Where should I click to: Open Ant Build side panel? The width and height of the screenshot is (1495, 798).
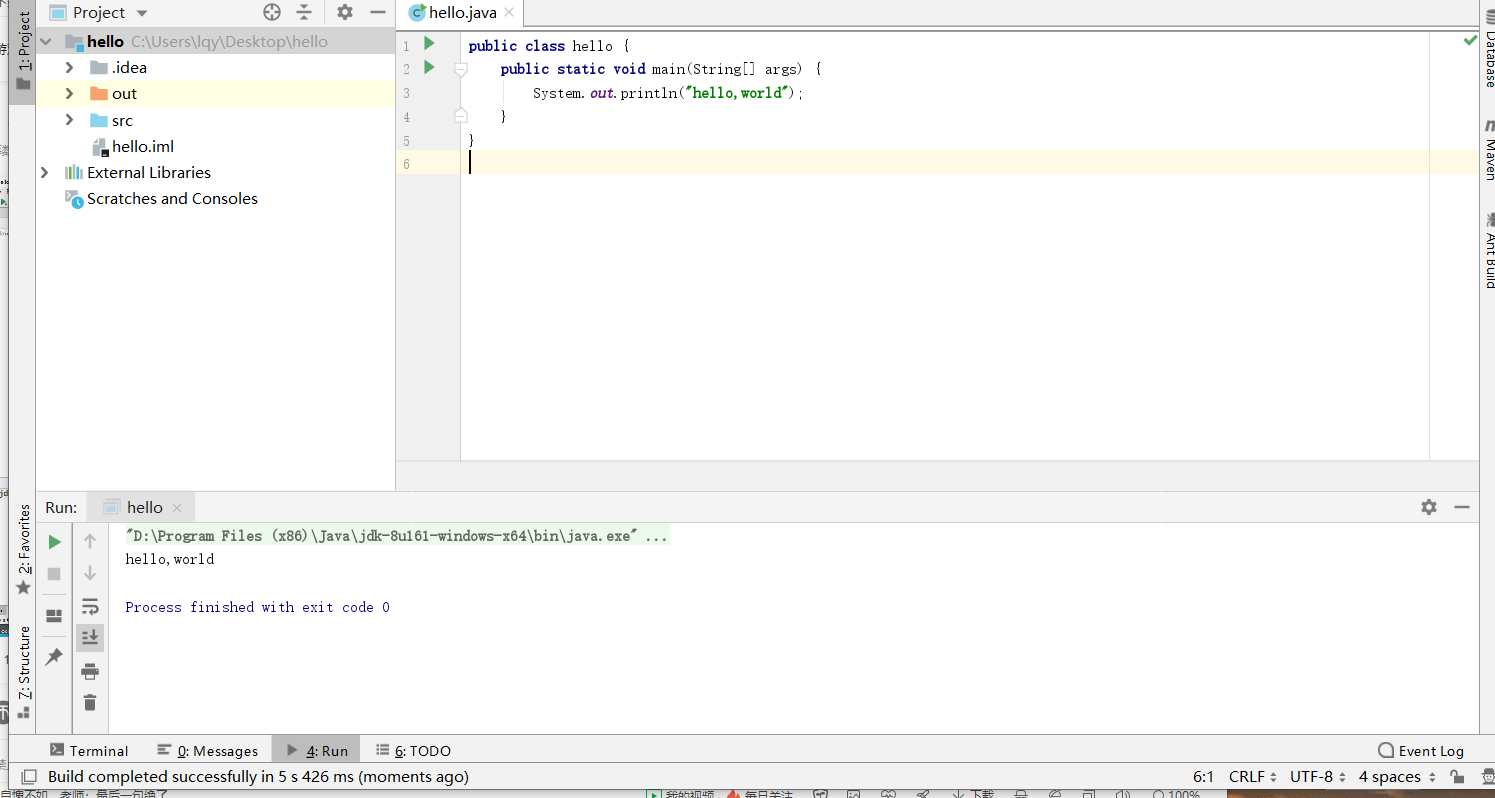(1488, 250)
